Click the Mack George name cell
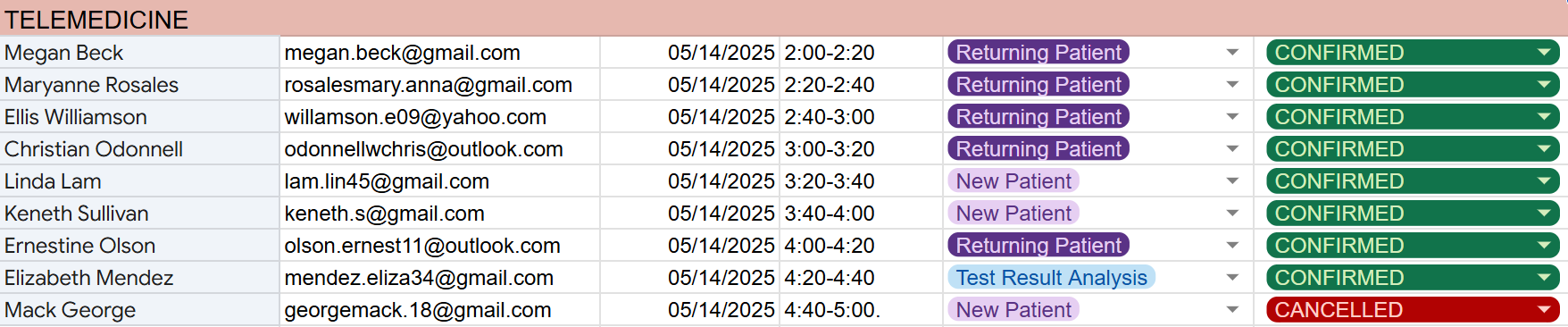This screenshot has height=327, width=1568. click(x=139, y=310)
